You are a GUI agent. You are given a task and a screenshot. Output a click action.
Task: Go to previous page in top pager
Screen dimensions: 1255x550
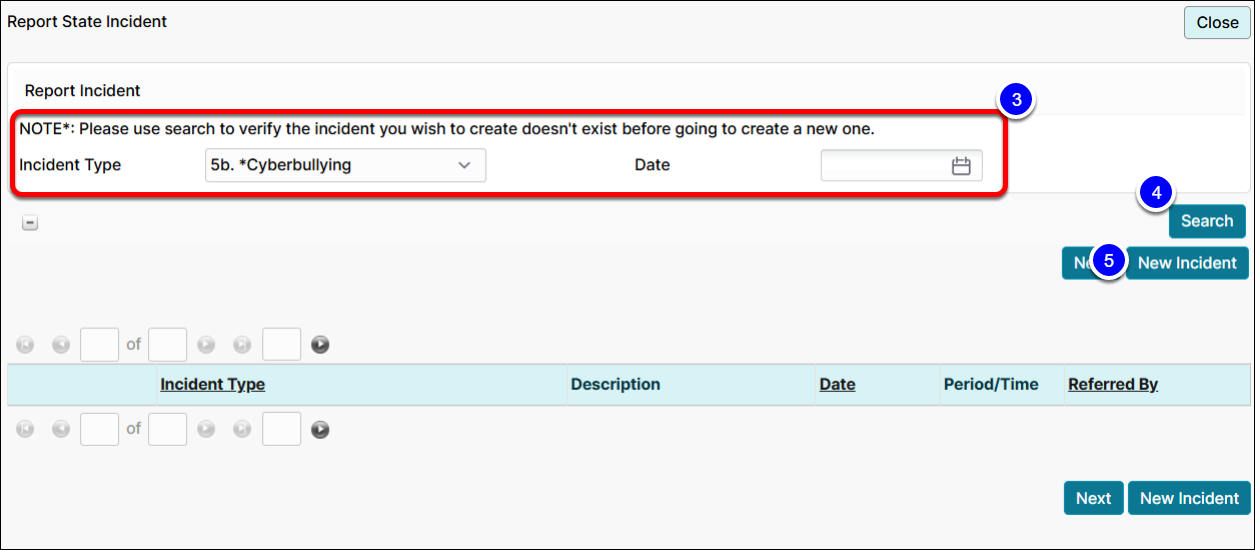tap(61, 345)
